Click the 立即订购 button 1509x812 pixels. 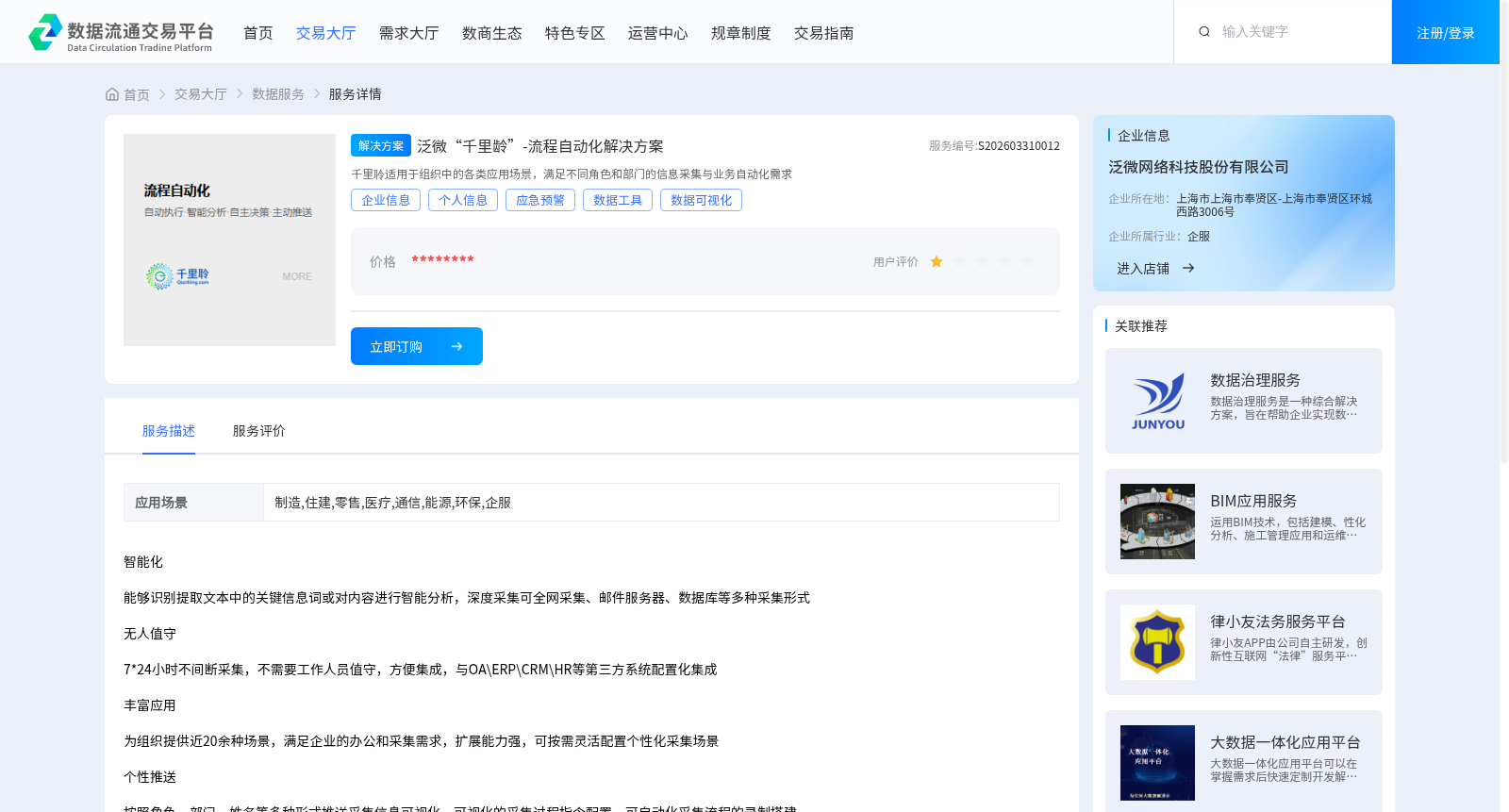417,346
